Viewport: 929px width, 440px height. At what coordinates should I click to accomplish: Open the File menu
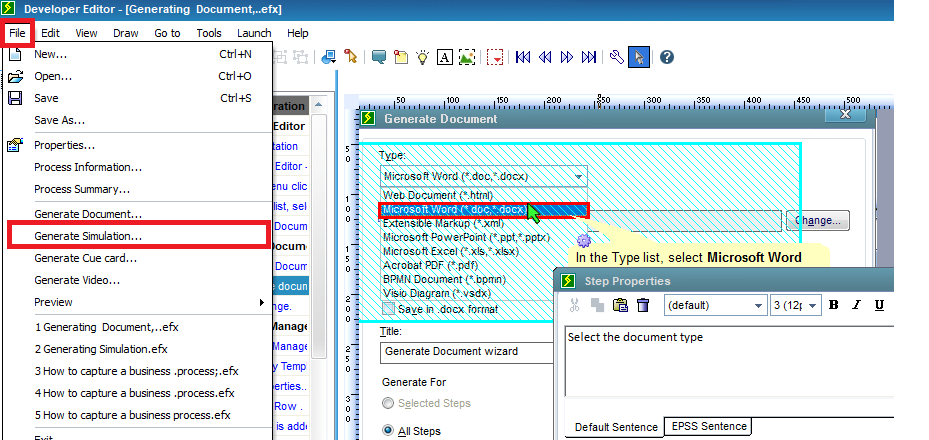[17, 33]
